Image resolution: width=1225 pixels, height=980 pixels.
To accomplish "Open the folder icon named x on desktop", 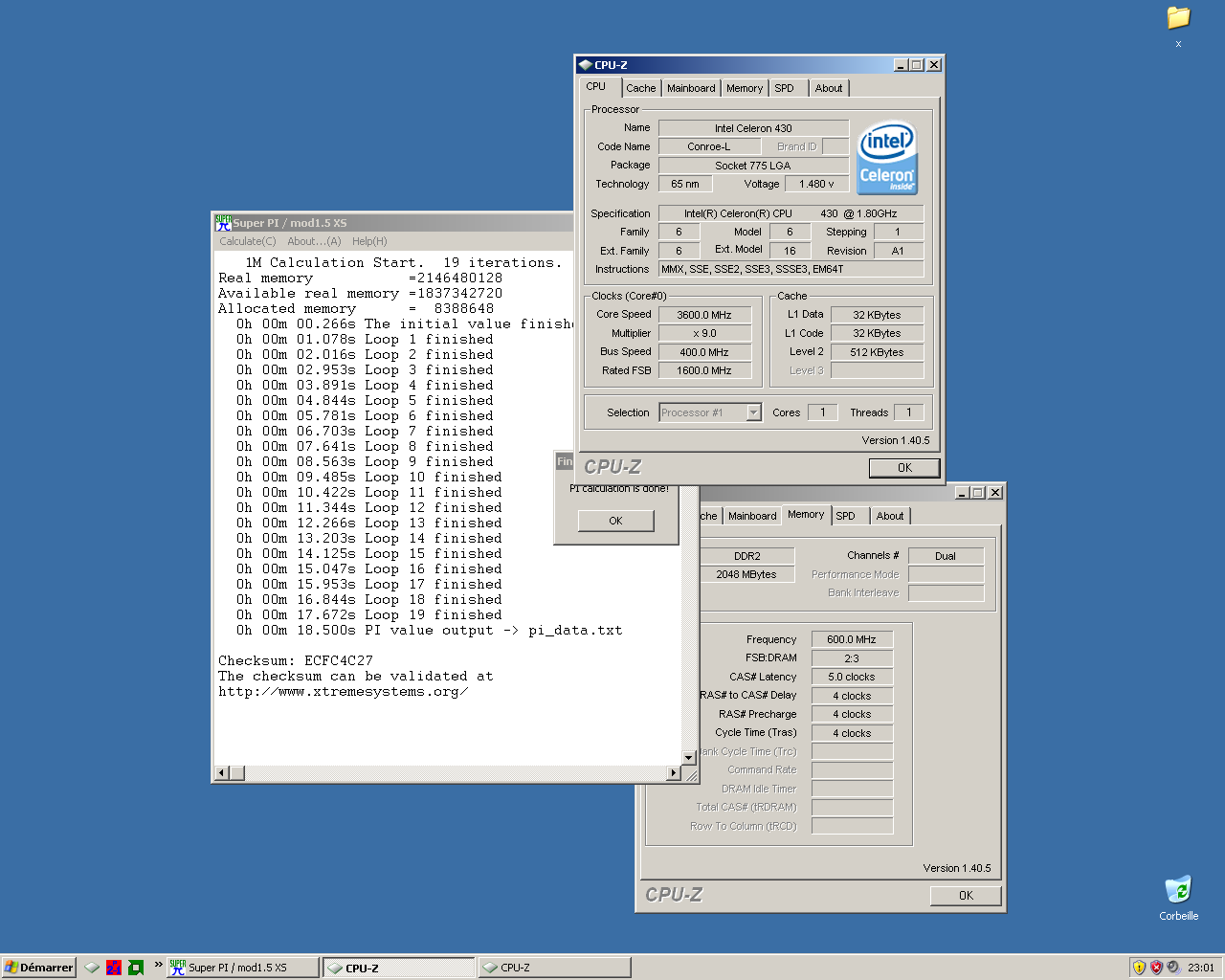I will pyautogui.click(x=1178, y=18).
